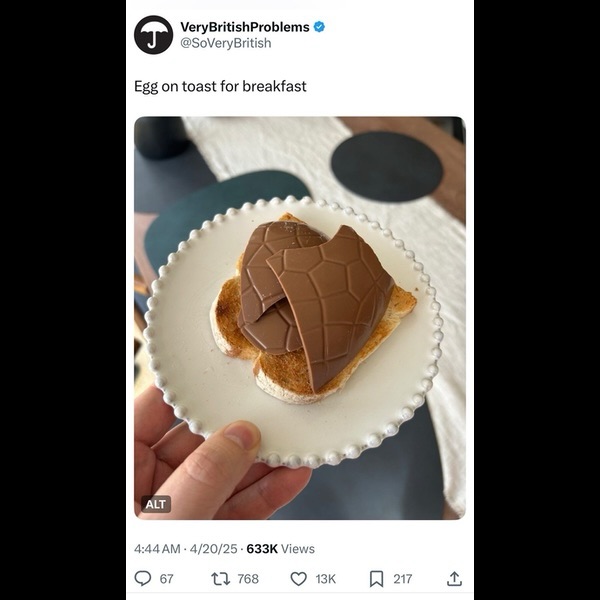Click the 768 reposts count
This screenshot has width=600, height=600.
point(247,579)
